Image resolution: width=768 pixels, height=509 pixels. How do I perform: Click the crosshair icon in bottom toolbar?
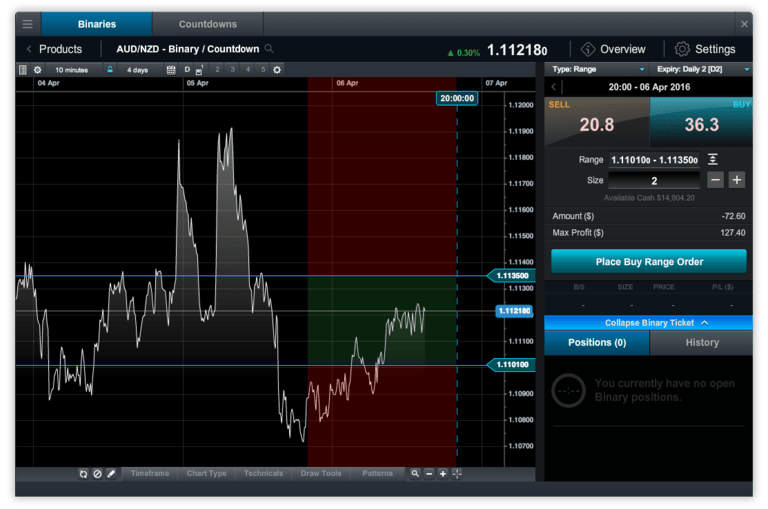coord(457,473)
